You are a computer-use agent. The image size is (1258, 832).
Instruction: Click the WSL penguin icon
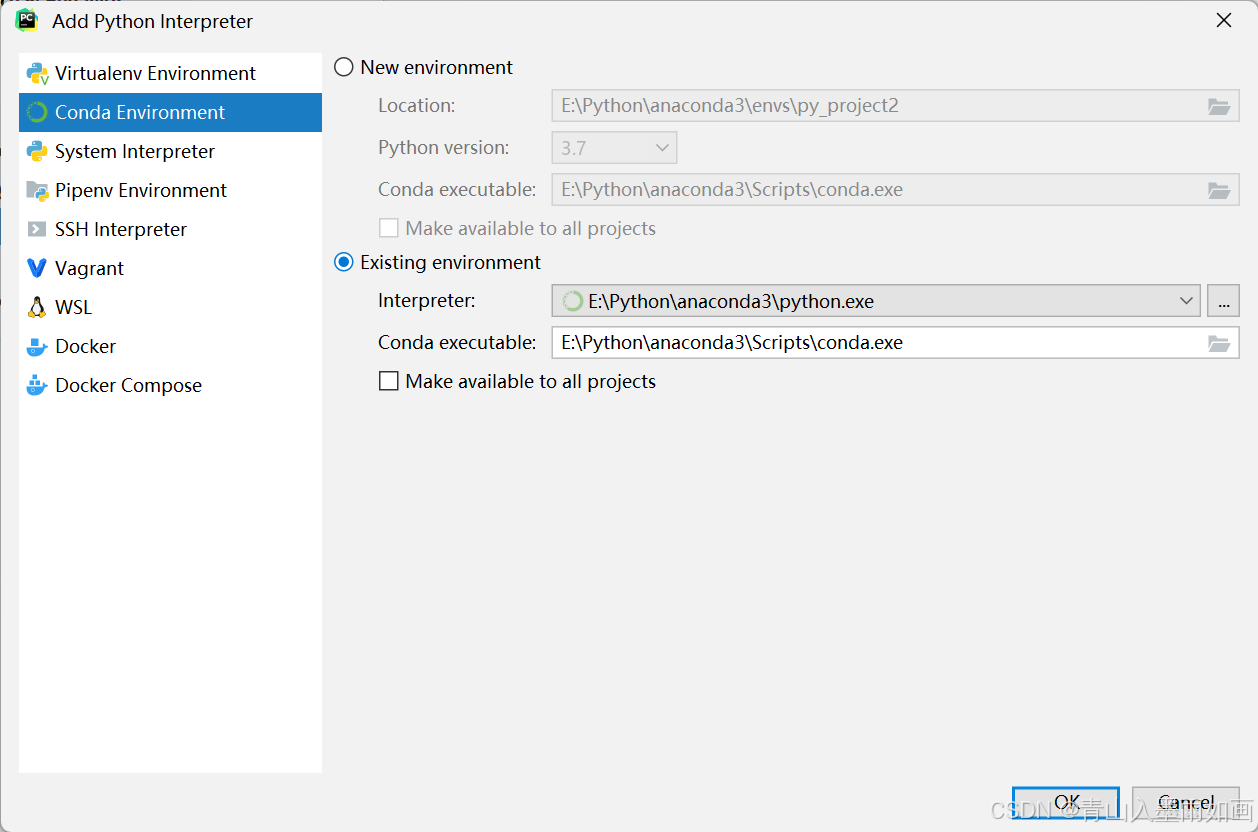pos(38,308)
